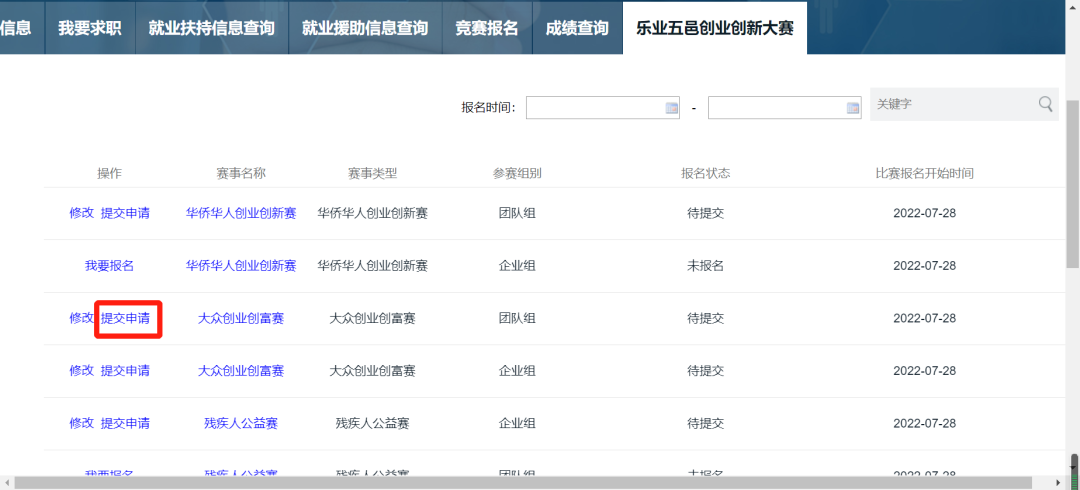This screenshot has height=490, width=1080.
Task: Open the end date calendar picker icon
Action: pyautogui.click(x=853, y=108)
